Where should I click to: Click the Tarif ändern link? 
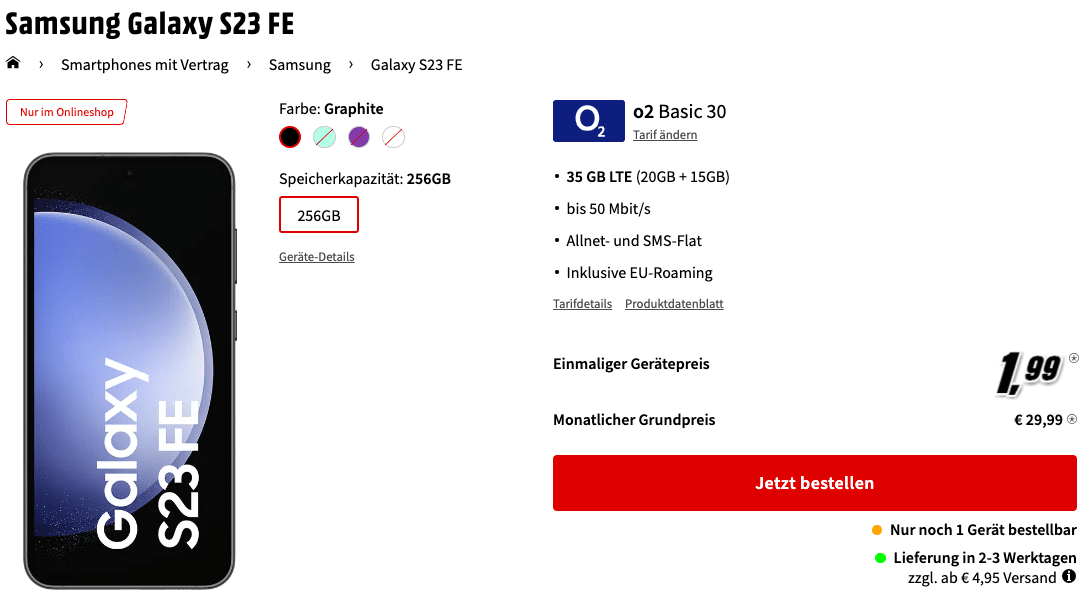[665, 135]
